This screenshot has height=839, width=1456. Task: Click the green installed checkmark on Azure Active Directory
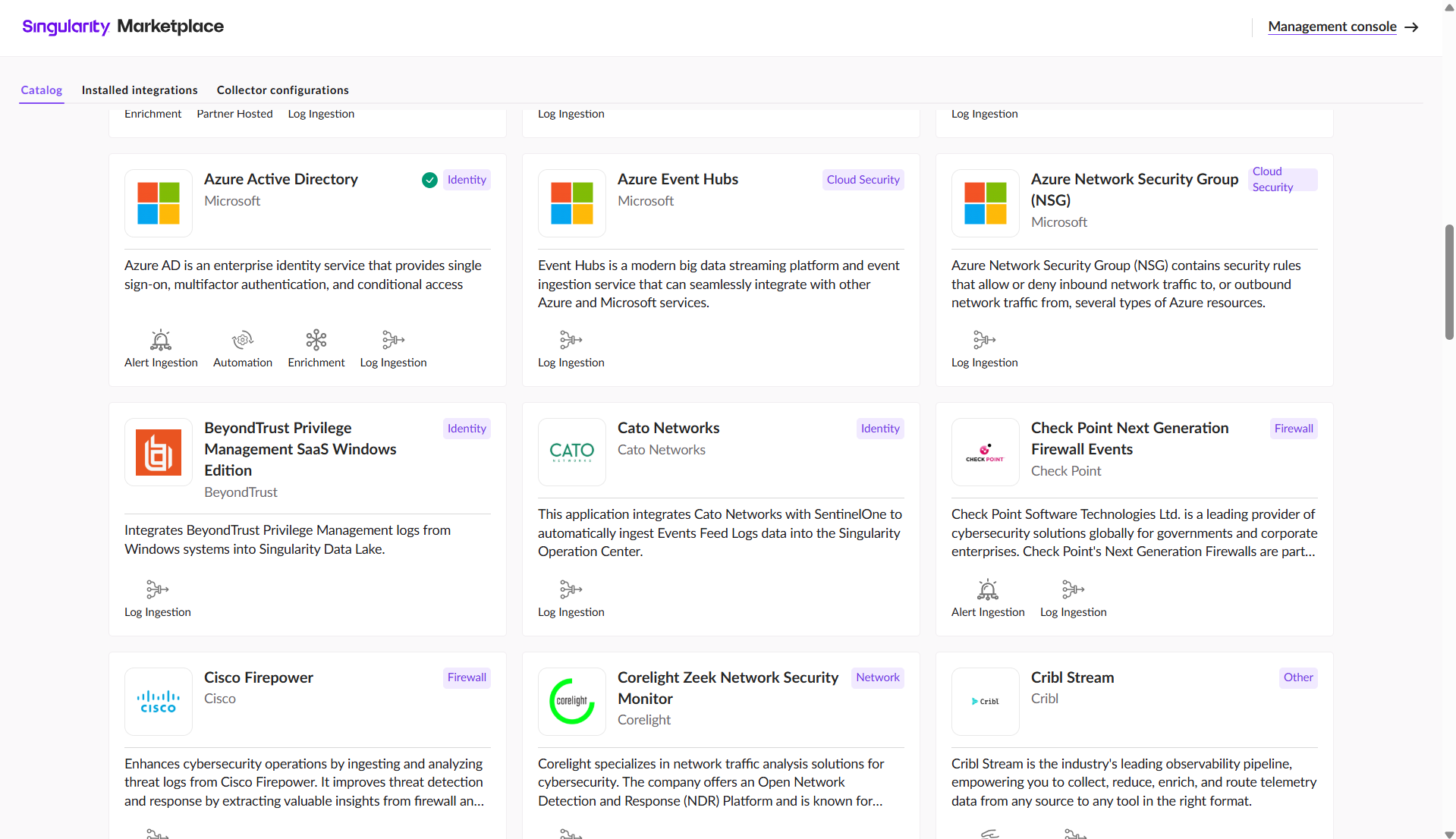coord(429,180)
